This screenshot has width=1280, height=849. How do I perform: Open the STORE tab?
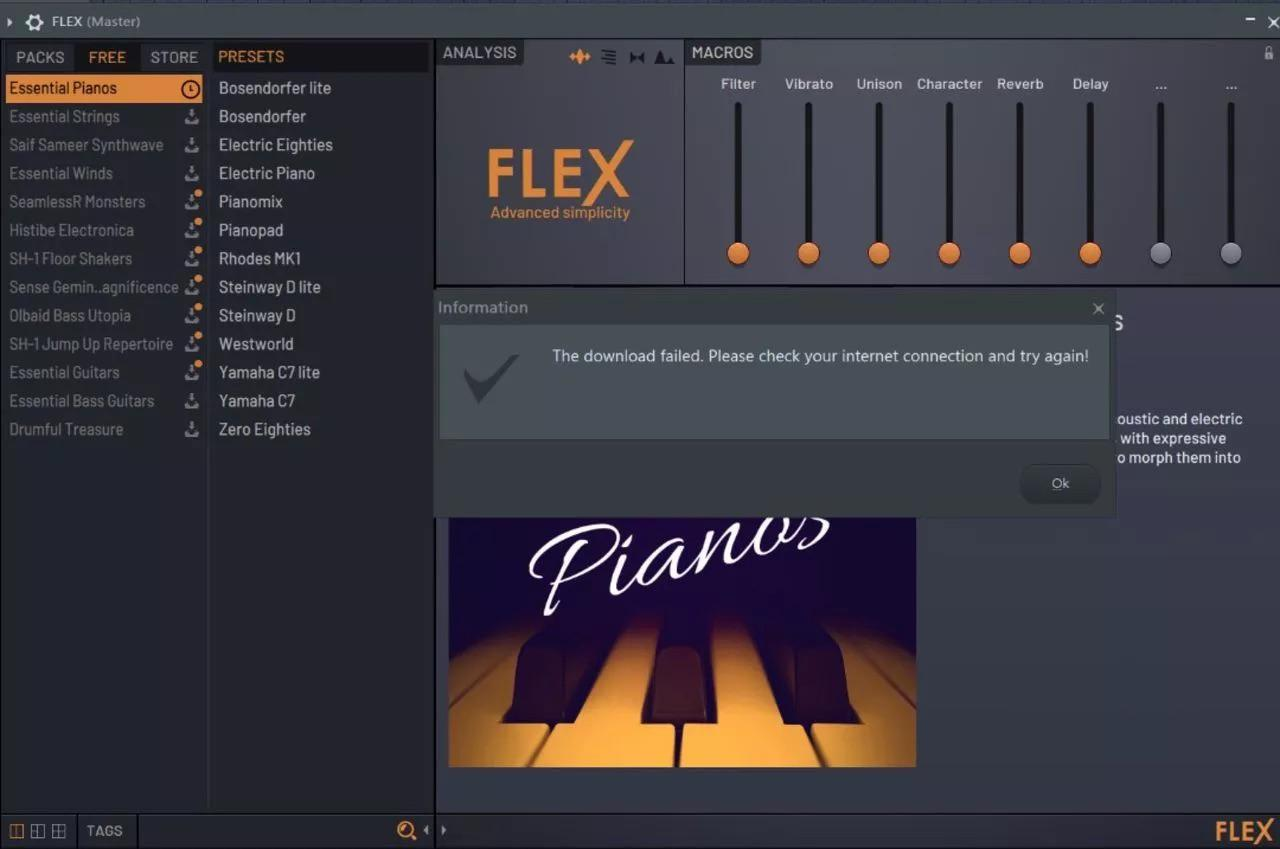(173, 57)
